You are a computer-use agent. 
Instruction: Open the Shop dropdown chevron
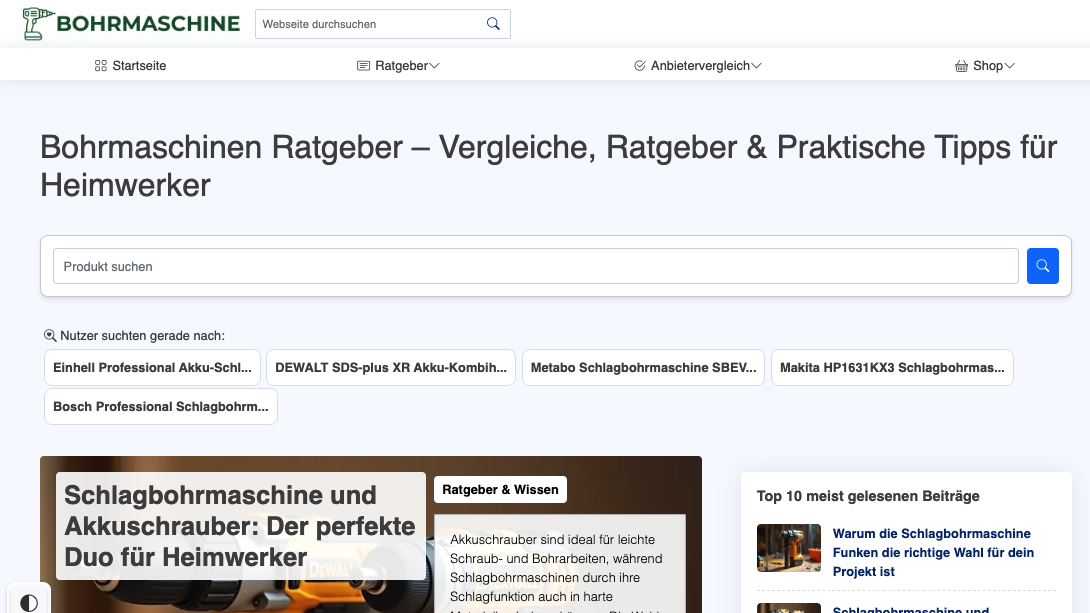(x=1009, y=66)
